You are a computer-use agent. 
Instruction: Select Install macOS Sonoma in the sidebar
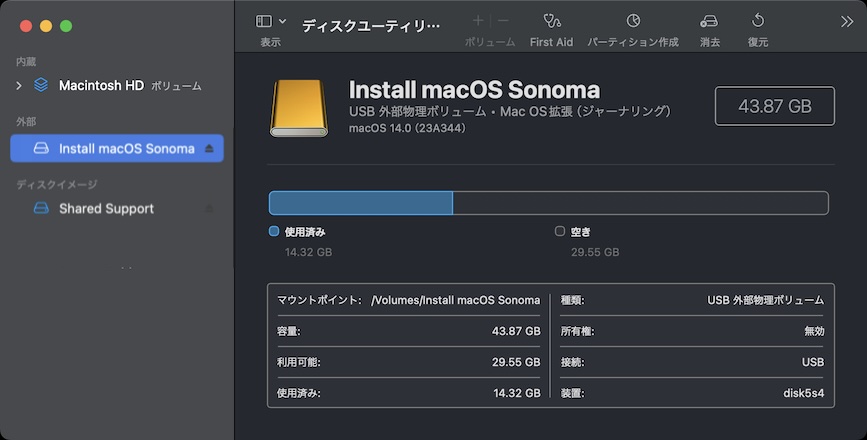click(126, 149)
